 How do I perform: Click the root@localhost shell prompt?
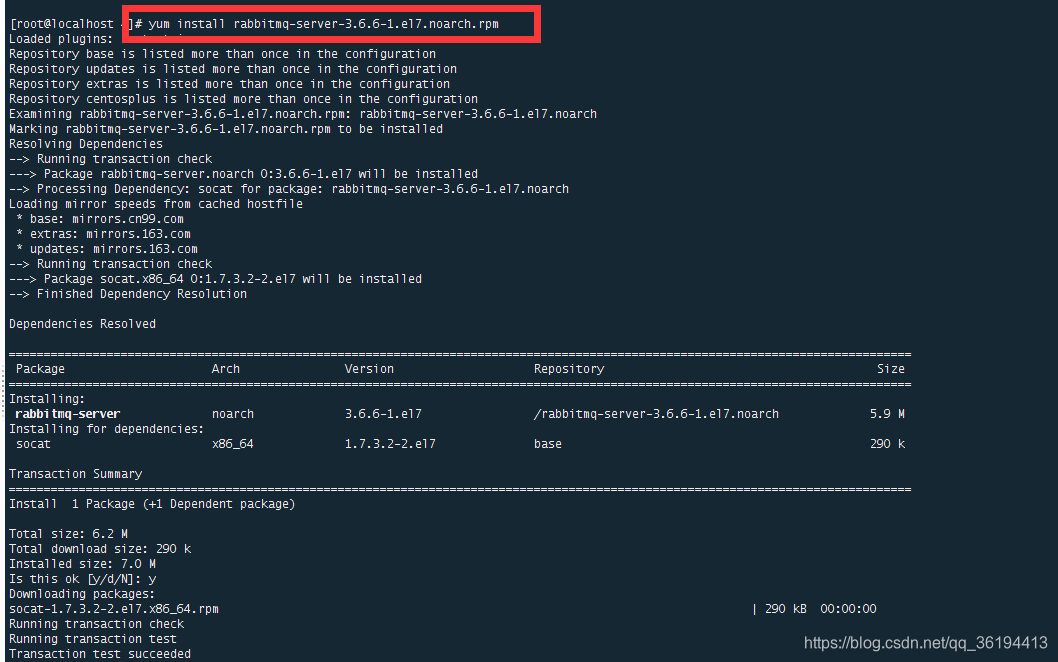(61, 24)
